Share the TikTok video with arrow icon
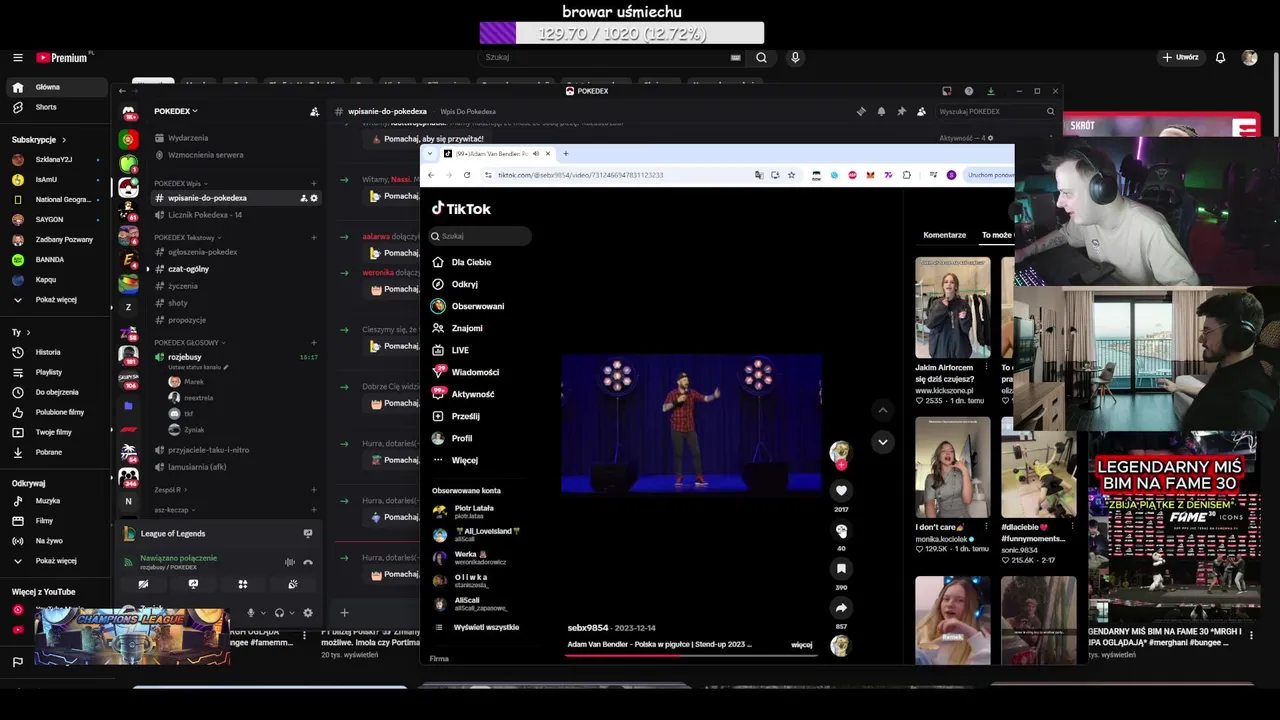The height and width of the screenshot is (720, 1280). (x=841, y=607)
